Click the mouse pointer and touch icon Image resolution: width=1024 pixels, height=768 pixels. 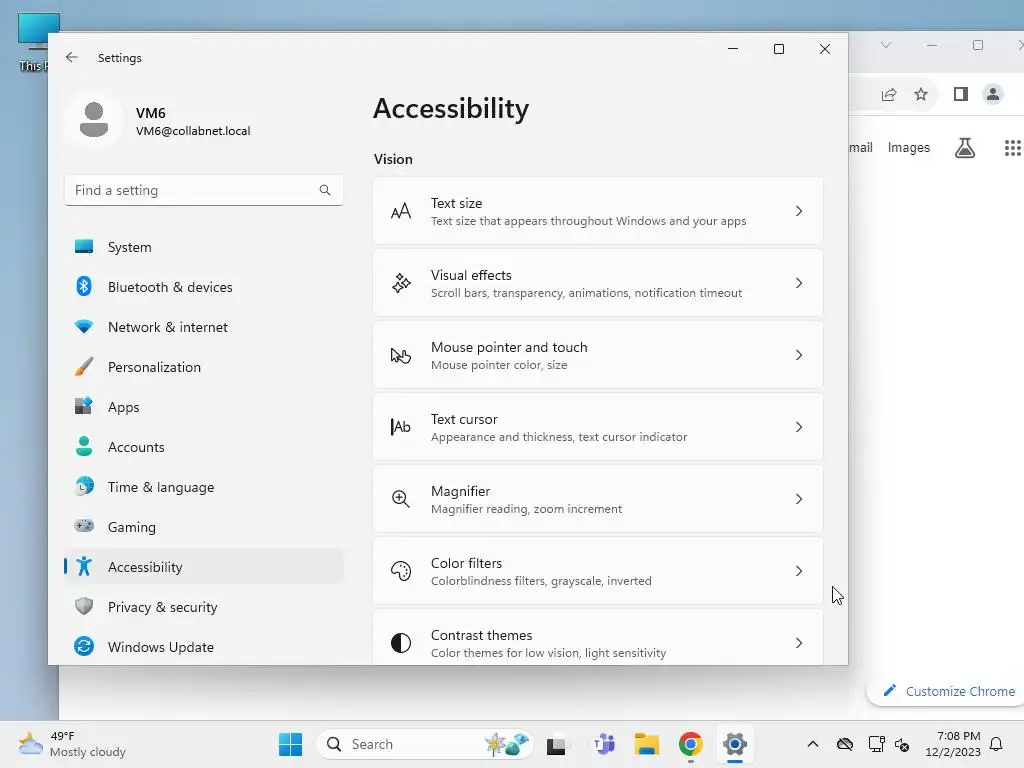point(401,355)
